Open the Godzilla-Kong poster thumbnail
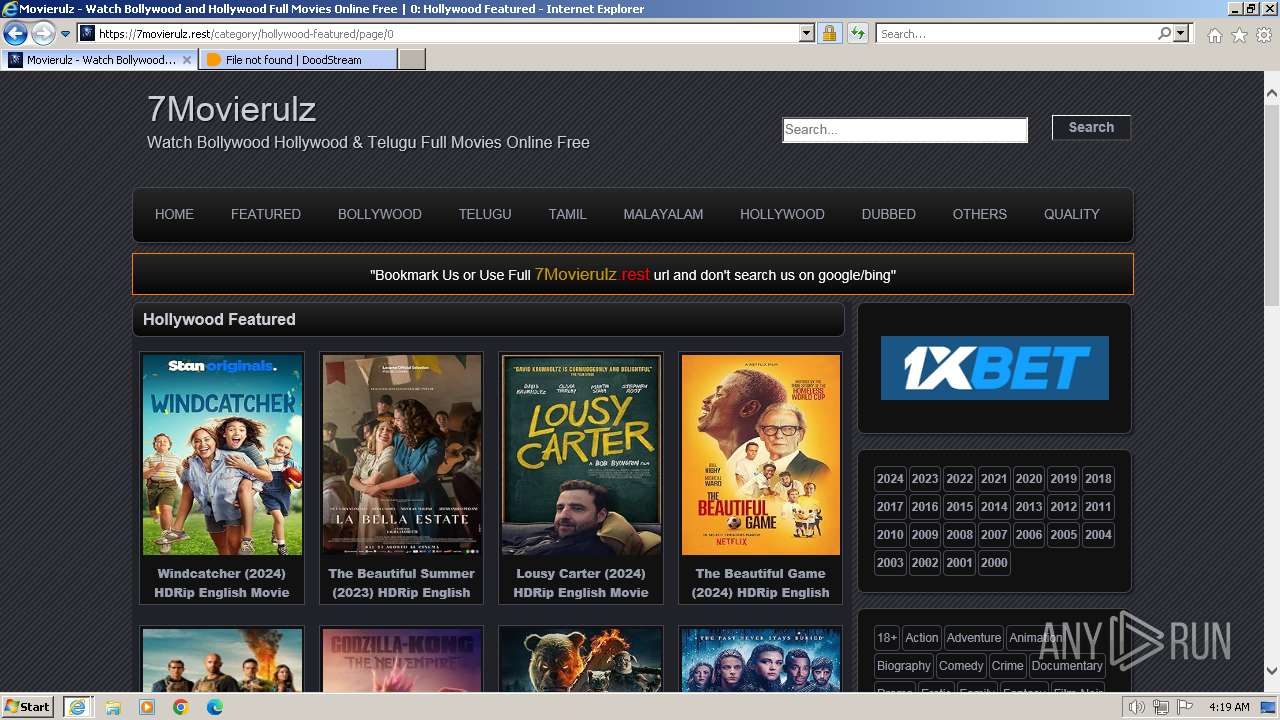This screenshot has width=1280, height=720. click(401, 660)
